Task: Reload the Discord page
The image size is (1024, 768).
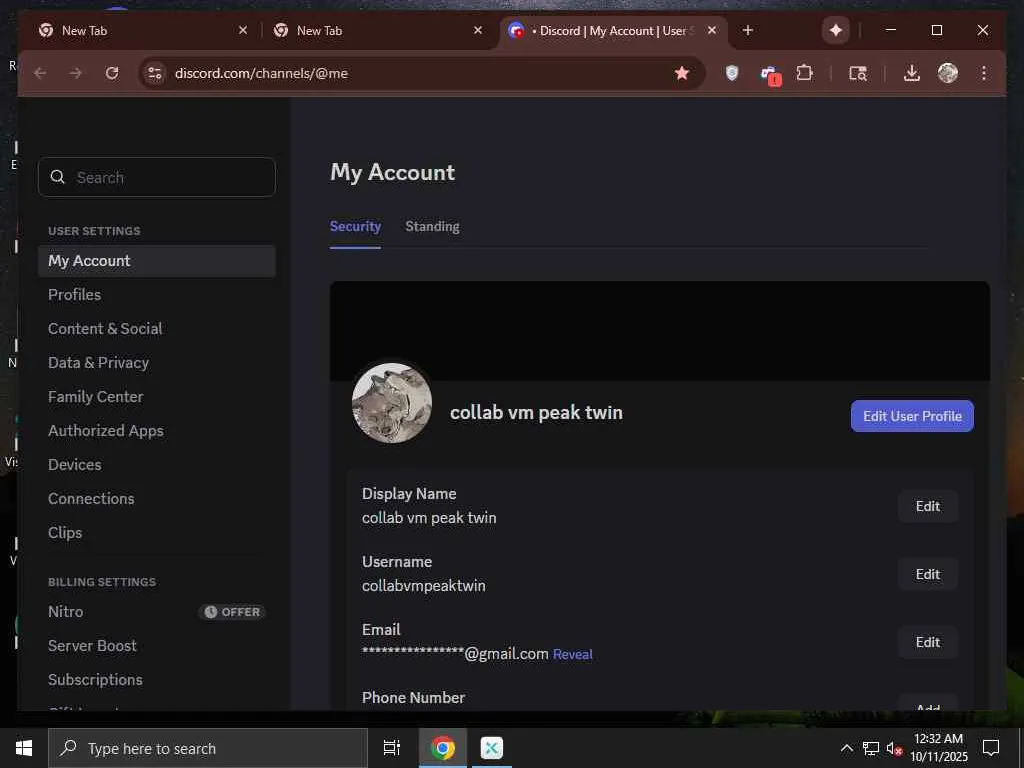Action: click(x=112, y=73)
